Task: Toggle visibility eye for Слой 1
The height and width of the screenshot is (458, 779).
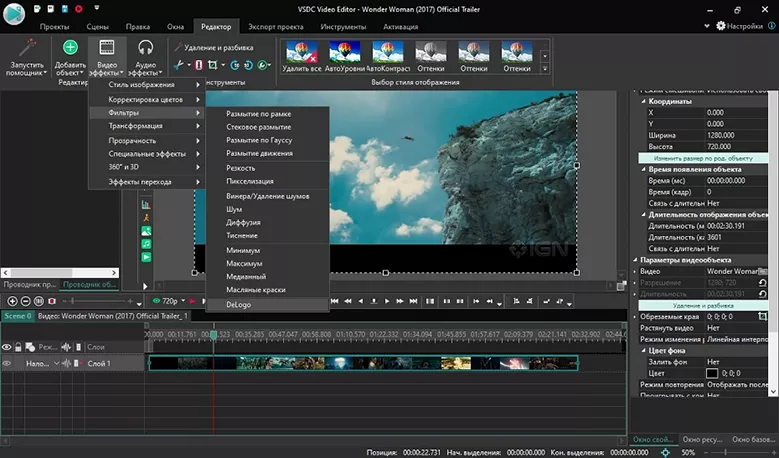Action: point(7,364)
